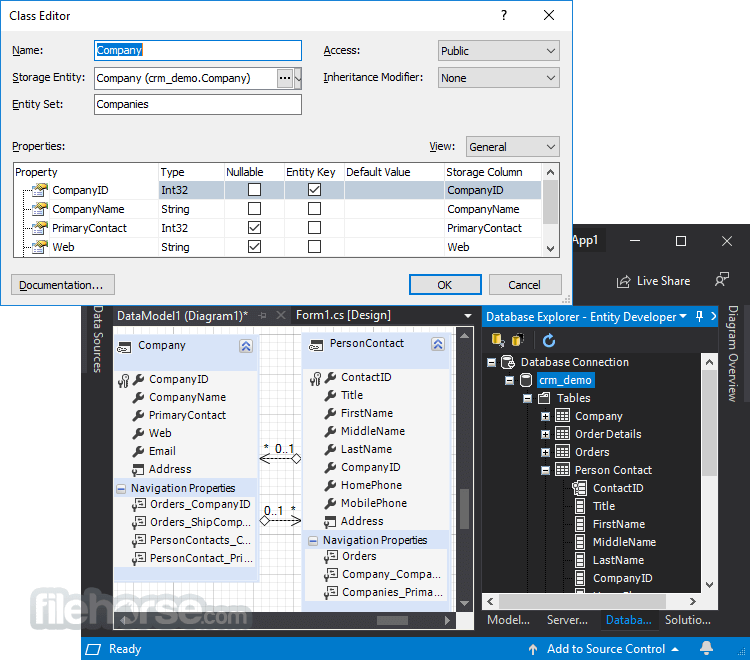Switch to the Server... panel tab

pos(567,620)
